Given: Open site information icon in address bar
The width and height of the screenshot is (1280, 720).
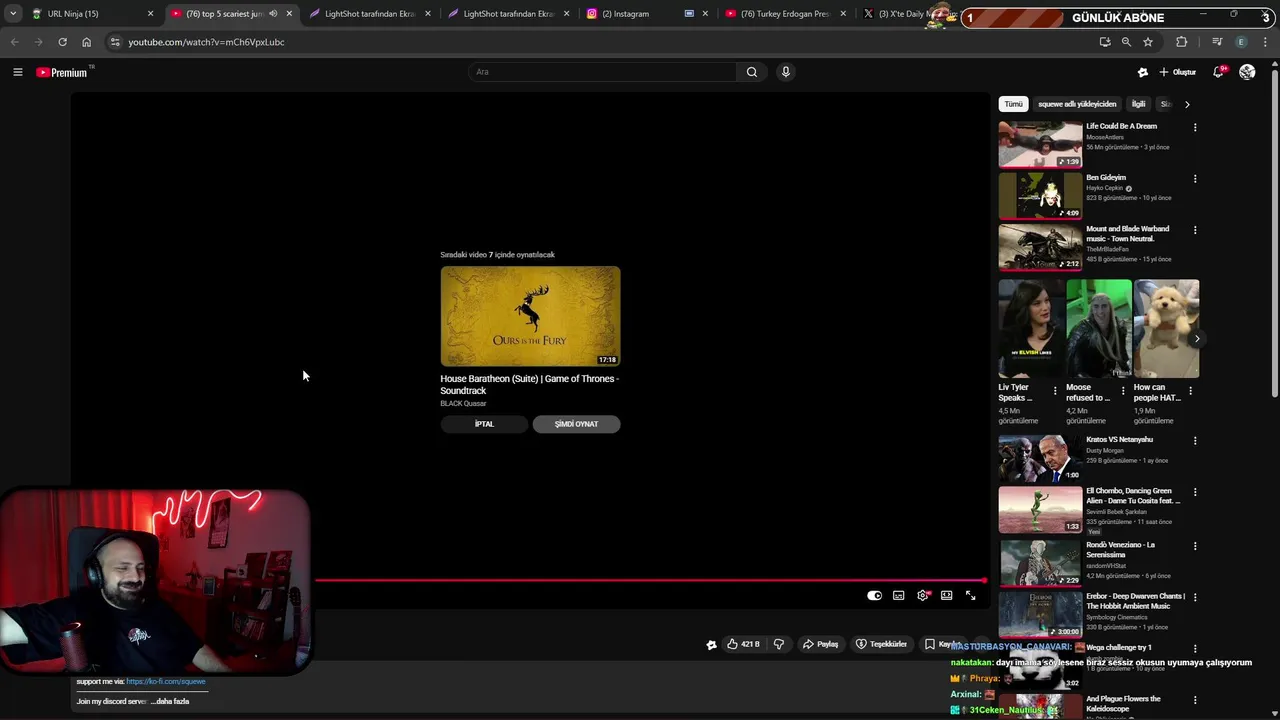Looking at the screenshot, I should 115,42.
